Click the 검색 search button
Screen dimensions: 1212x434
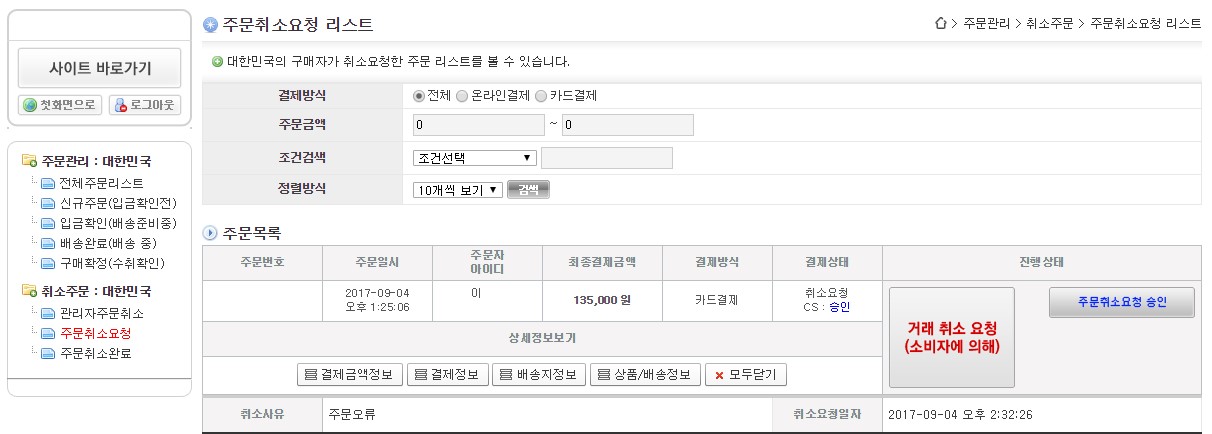[x=528, y=190]
